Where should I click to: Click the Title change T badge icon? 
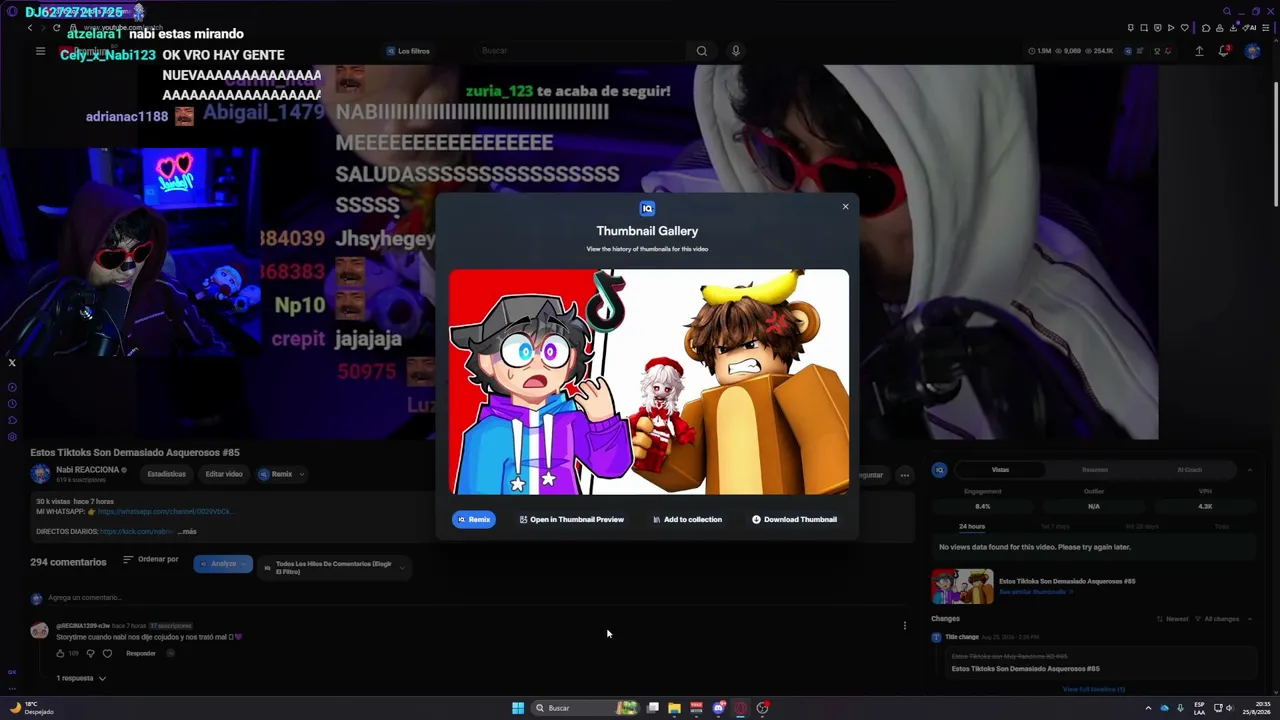(x=936, y=637)
